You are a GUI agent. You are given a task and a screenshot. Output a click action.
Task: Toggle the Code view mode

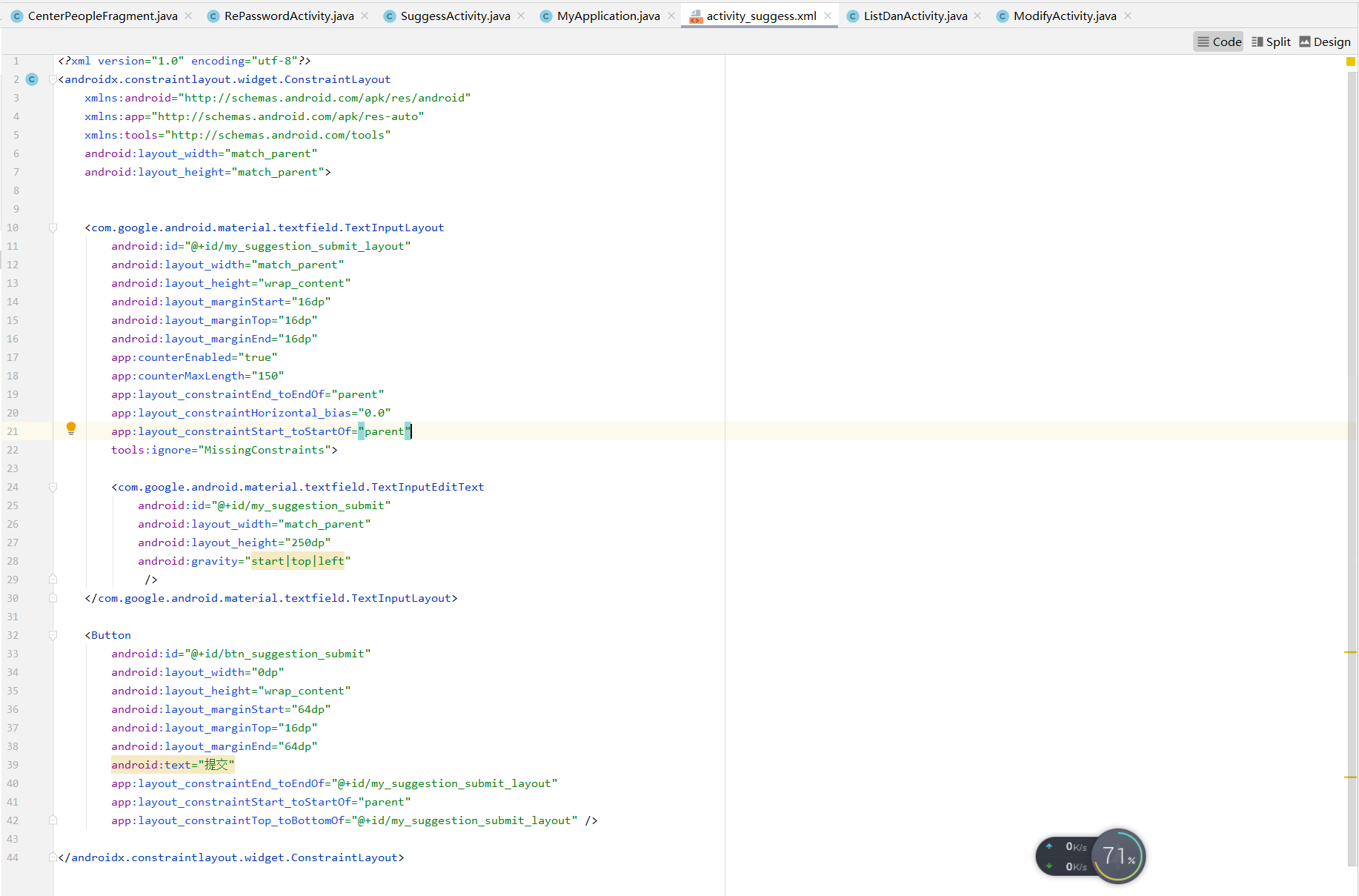pyautogui.click(x=1218, y=42)
